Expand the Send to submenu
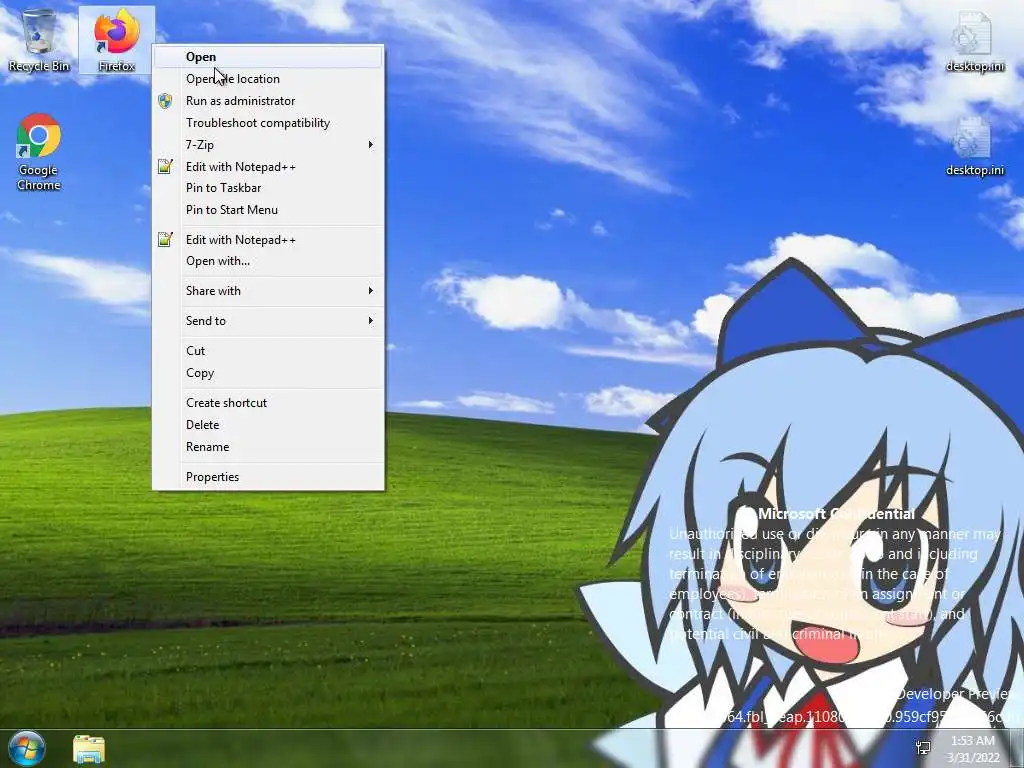This screenshot has height=768, width=1024. [268, 321]
